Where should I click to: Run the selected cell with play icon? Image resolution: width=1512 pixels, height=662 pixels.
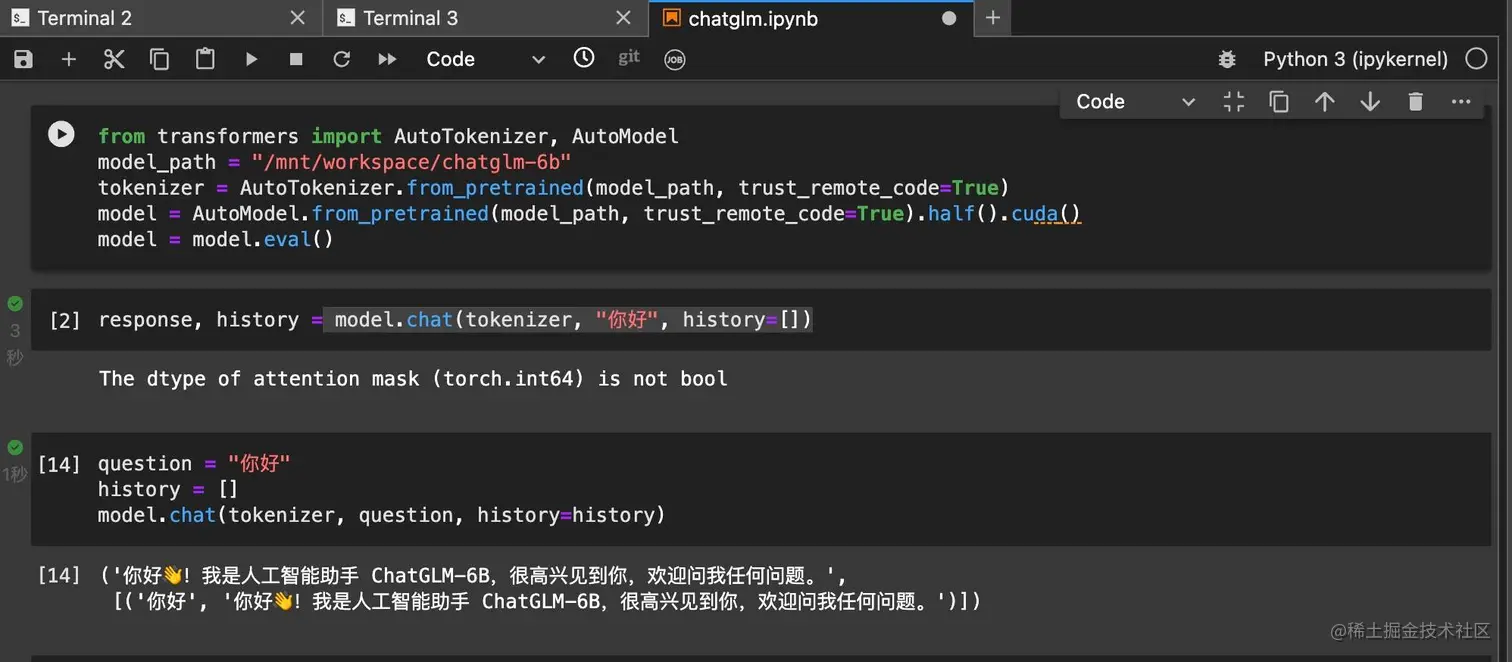coord(251,59)
